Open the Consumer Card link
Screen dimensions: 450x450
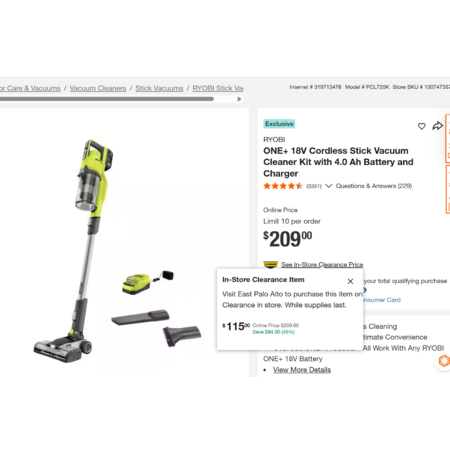tap(382, 300)
